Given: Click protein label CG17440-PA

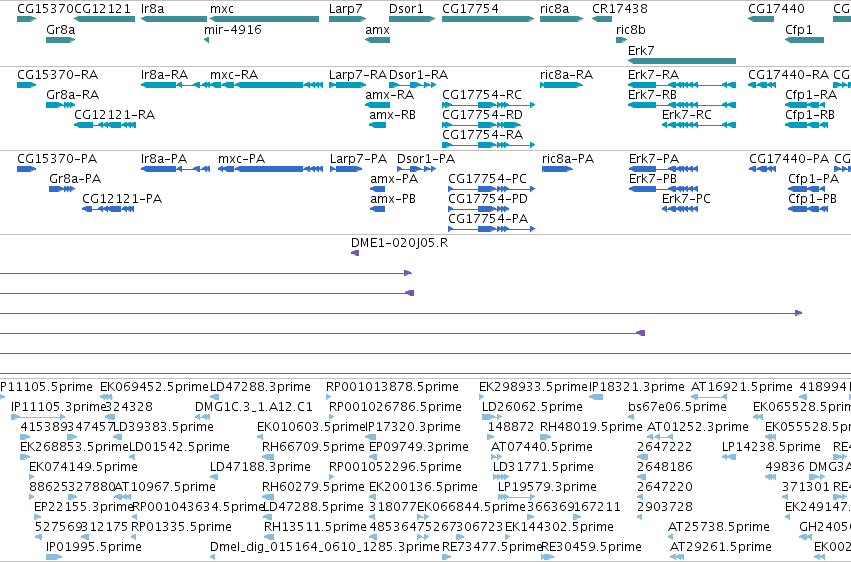Looking at the screenshot, I should pos(789,159).
